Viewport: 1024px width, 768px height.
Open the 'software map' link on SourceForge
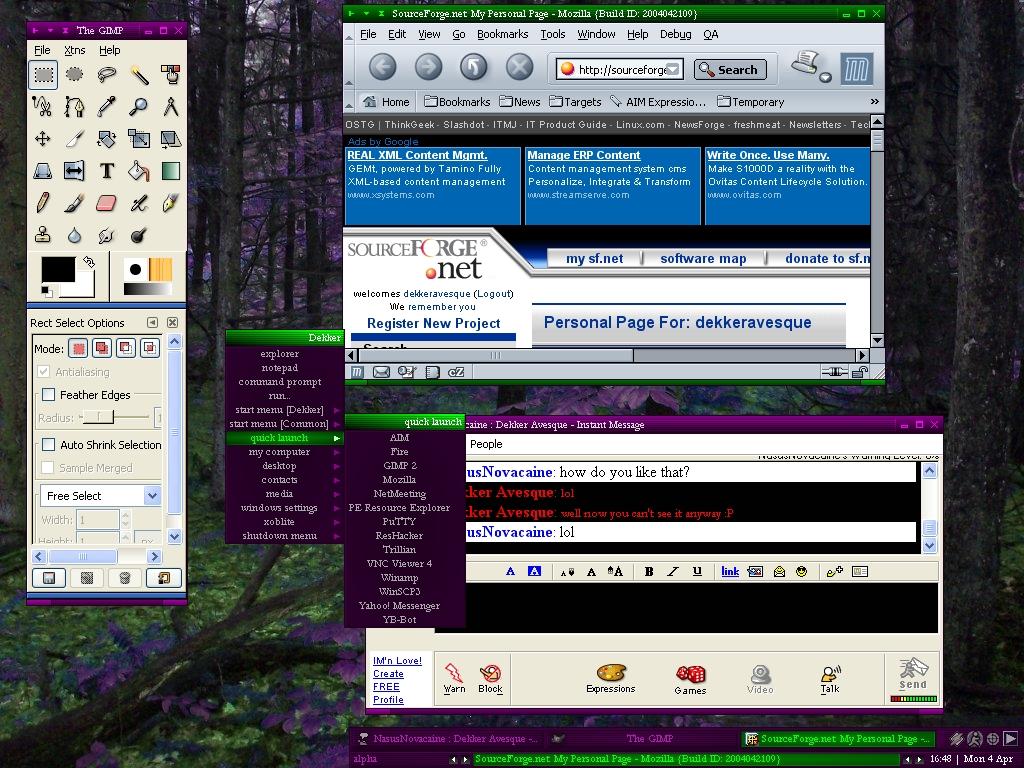[x=703, y=259]
